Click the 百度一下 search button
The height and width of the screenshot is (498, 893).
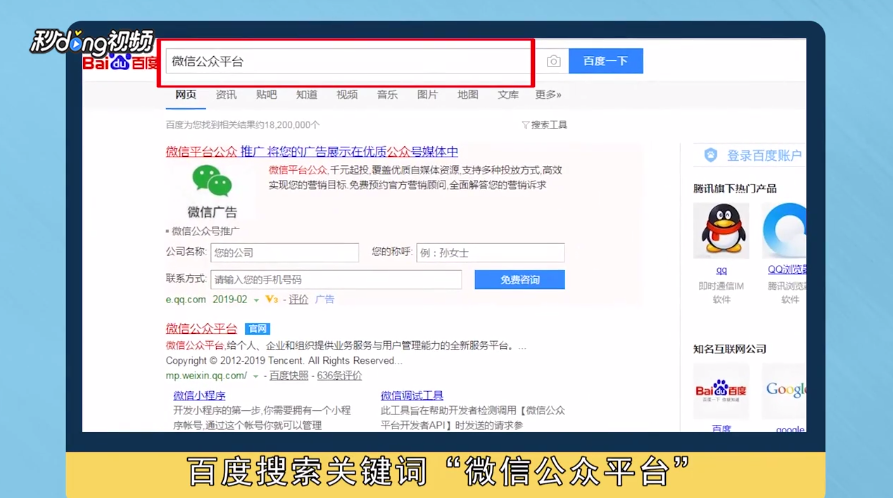(605, 61)
